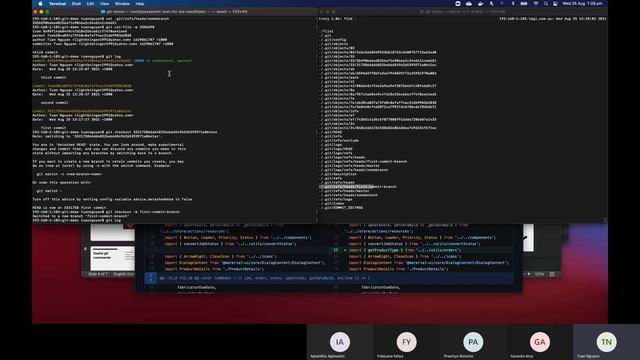Image resolution: width=640 pixels, height=360 pixels.
Task: Open the Edit menu
Action: point(90,4)
